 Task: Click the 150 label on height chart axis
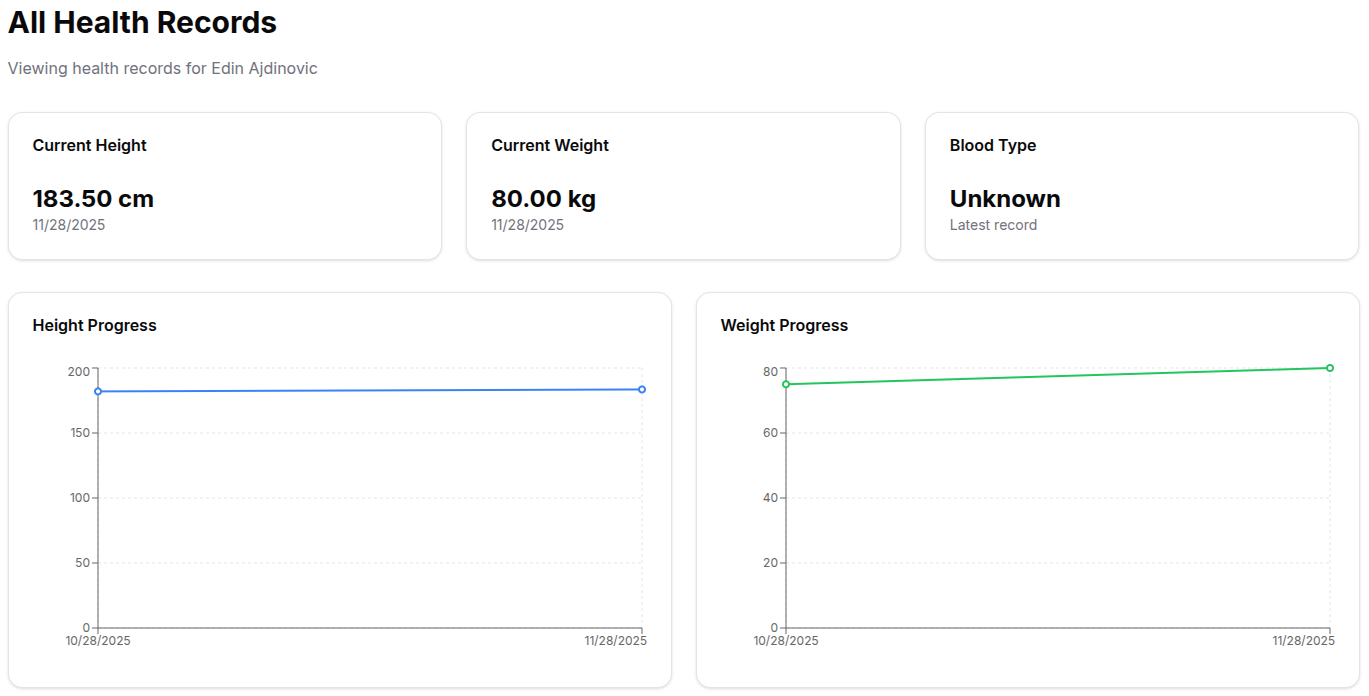click(79, 433)
